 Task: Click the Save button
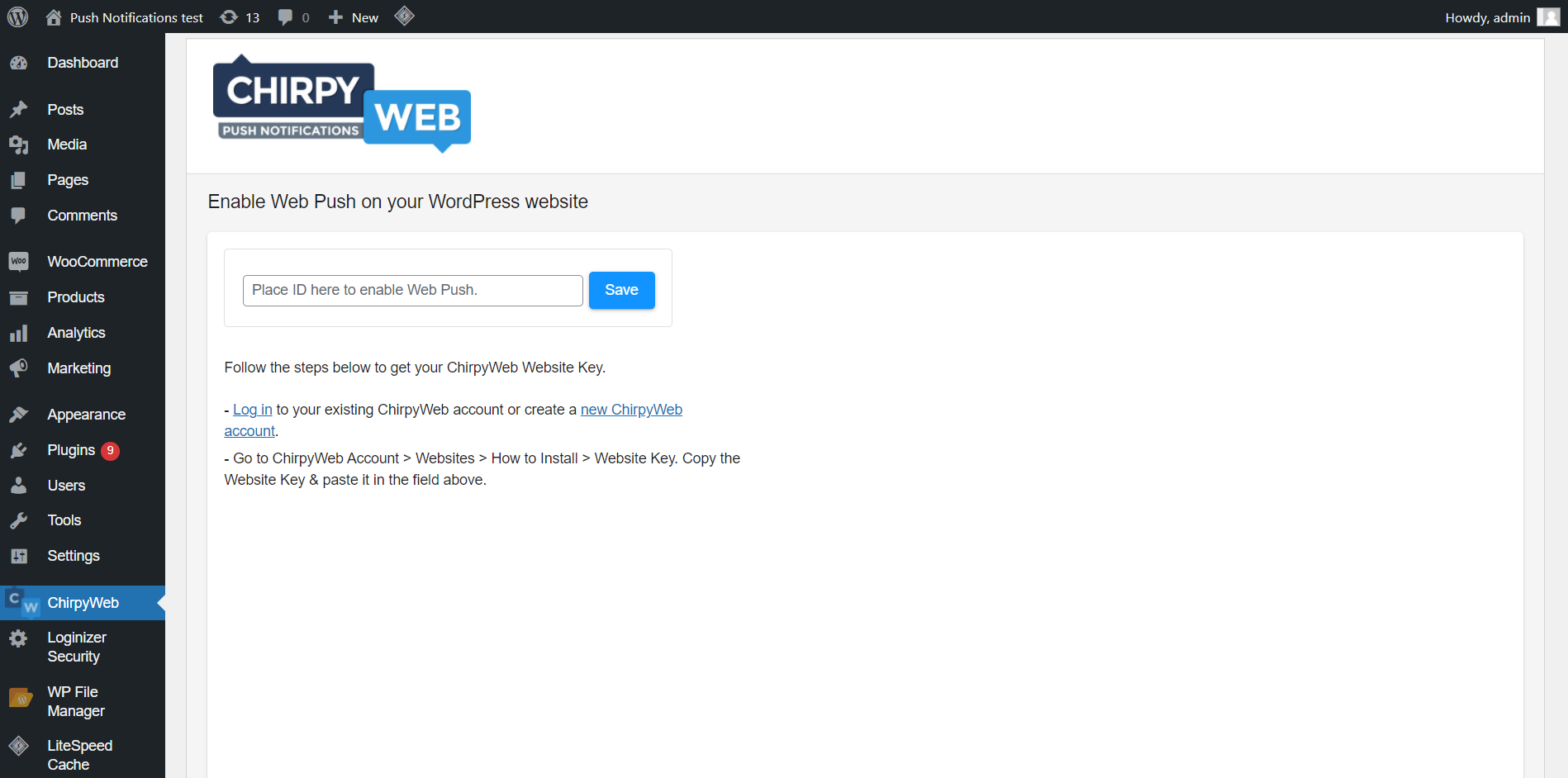[x=622, y=290]
